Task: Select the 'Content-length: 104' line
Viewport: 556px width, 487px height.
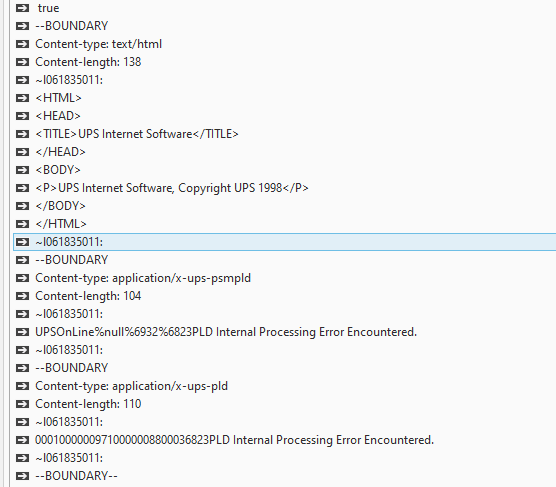Action: pyautogui.click(x=88, y=296)
